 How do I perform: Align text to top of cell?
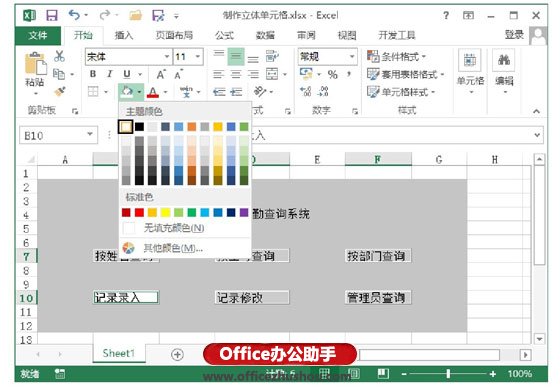pyautogui.click(x=219, y=54)
